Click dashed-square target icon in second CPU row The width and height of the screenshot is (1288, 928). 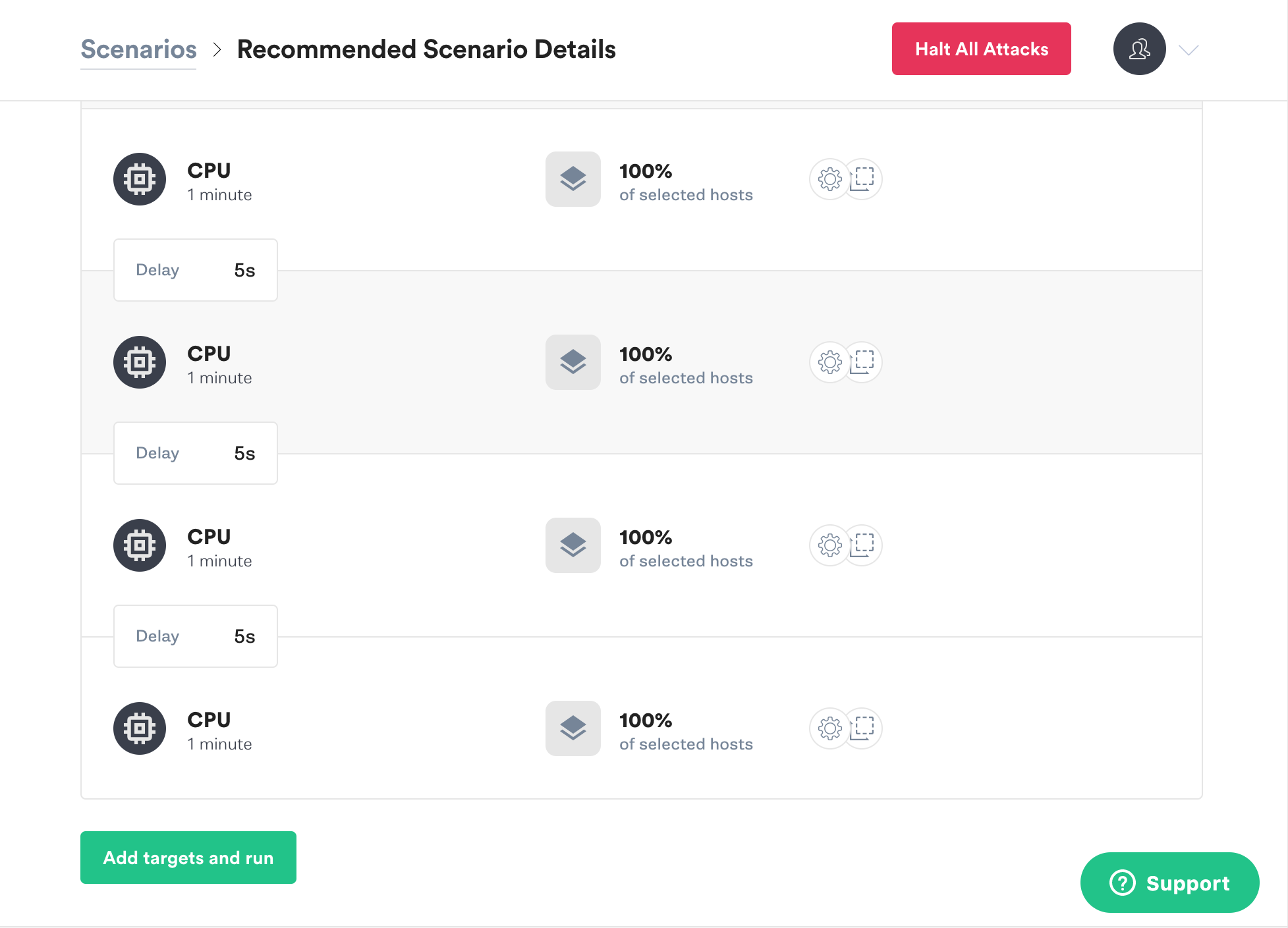click(x=864, y=362)
